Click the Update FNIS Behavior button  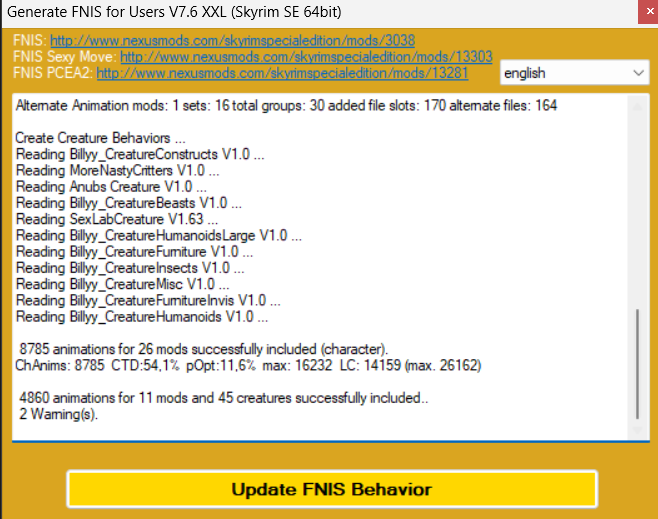pyautogui.click(x=332, y=489)
